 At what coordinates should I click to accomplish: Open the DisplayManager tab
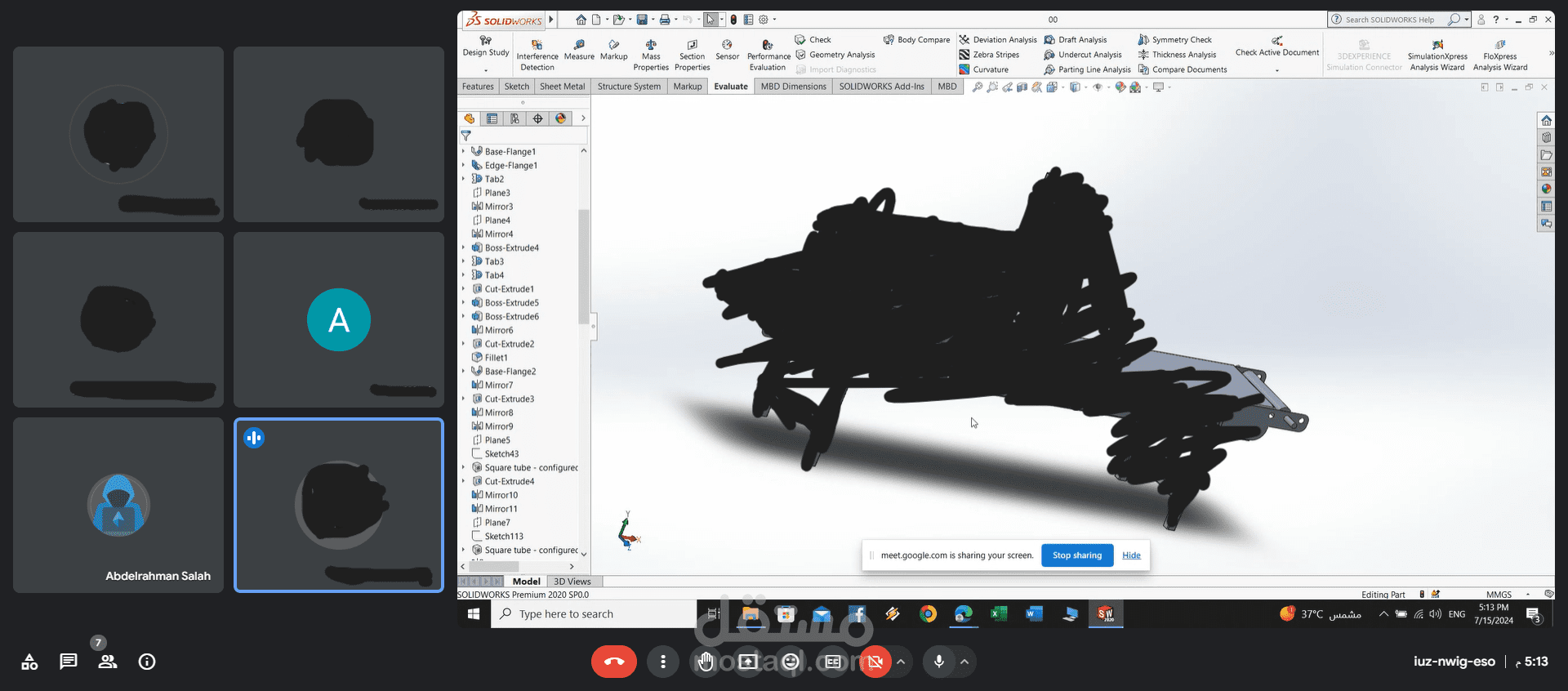pyautogui.click(x=560, y=118)
